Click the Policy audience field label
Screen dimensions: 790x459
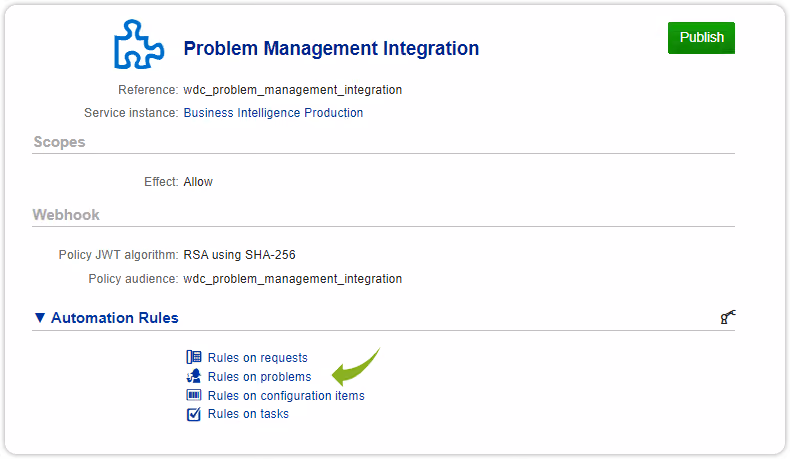tap(134, 279)
